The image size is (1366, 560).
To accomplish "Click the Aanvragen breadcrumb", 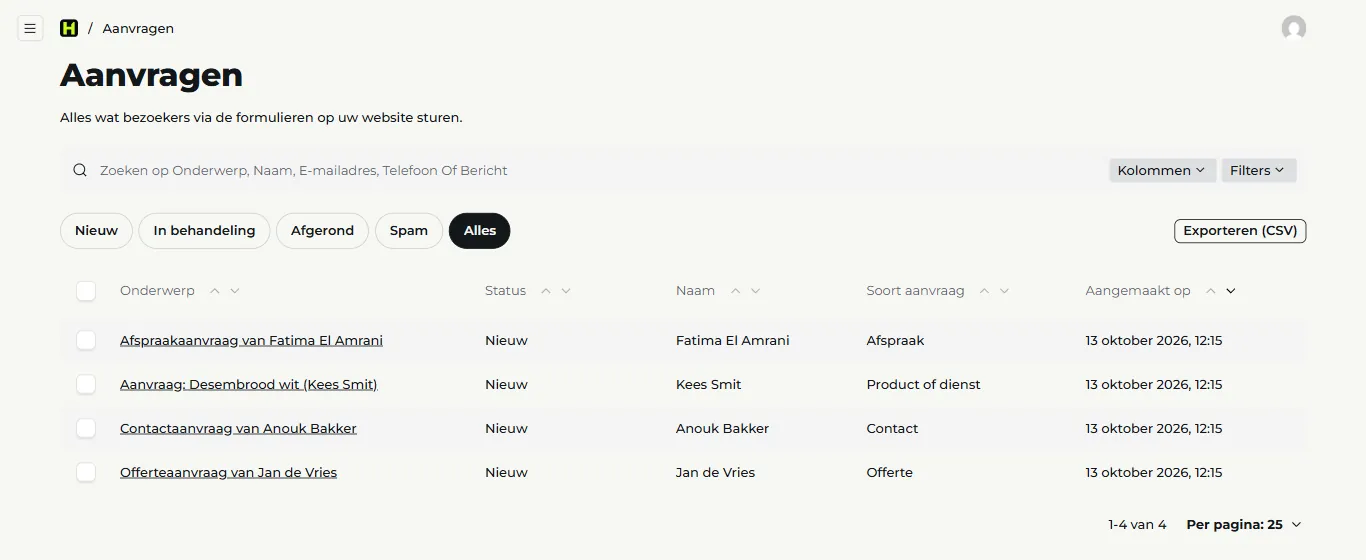I will (x=138, y=28).
